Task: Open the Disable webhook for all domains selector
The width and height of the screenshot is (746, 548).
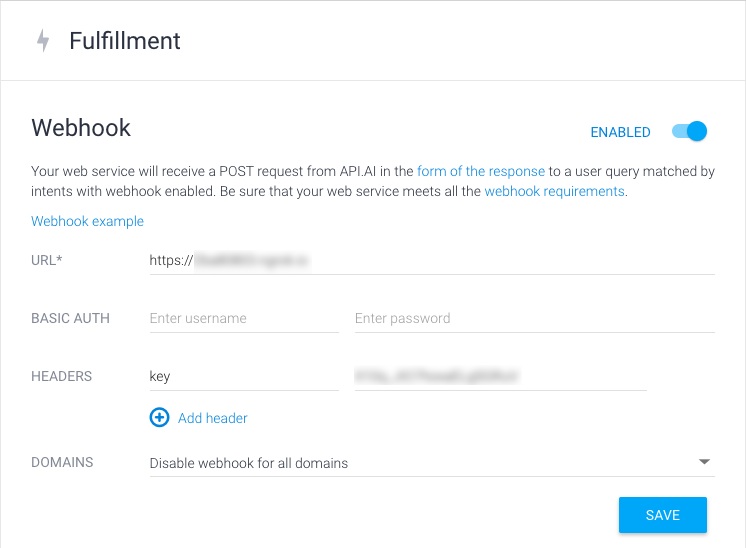Action: tap(432, 463)
